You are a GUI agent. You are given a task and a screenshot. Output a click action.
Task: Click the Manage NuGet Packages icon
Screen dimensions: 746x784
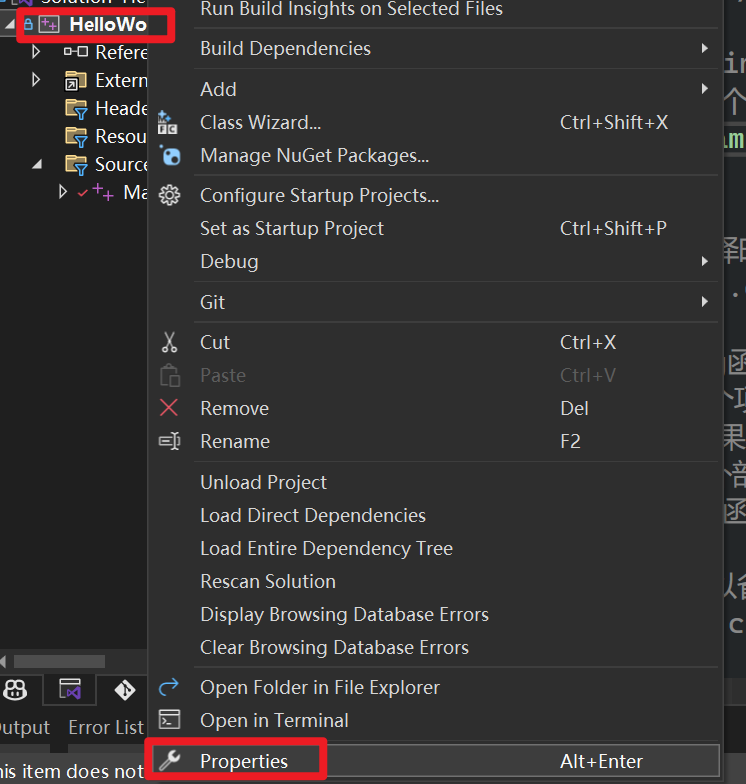tap(169, 156)
